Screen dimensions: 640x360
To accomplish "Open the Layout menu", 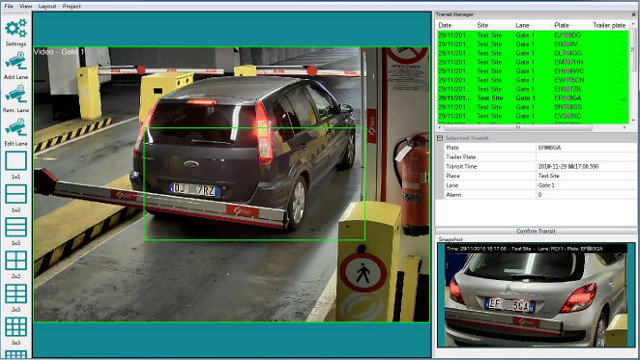I will (47, 6).
